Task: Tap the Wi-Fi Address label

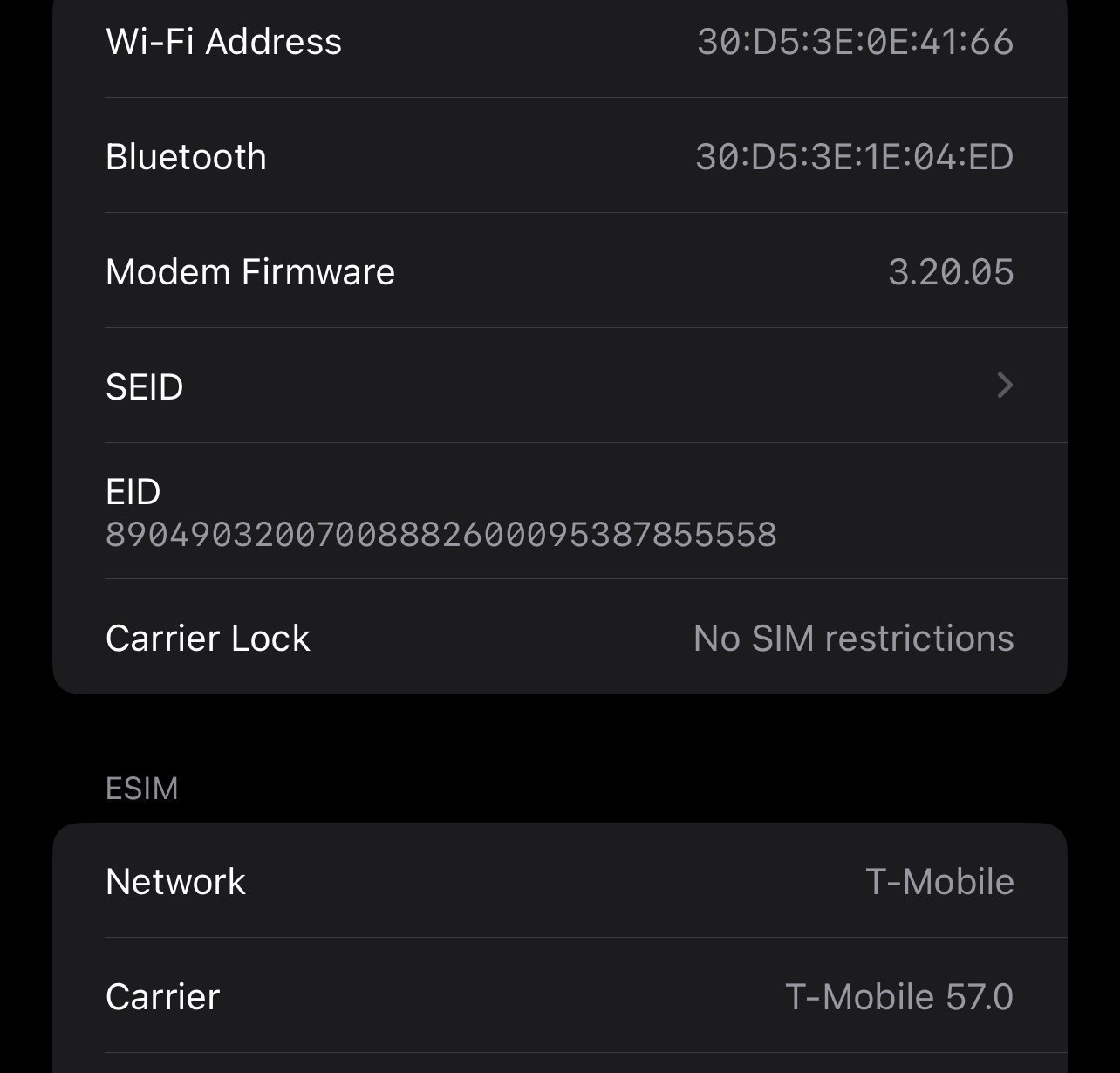Action: click(x=223, y=42)
